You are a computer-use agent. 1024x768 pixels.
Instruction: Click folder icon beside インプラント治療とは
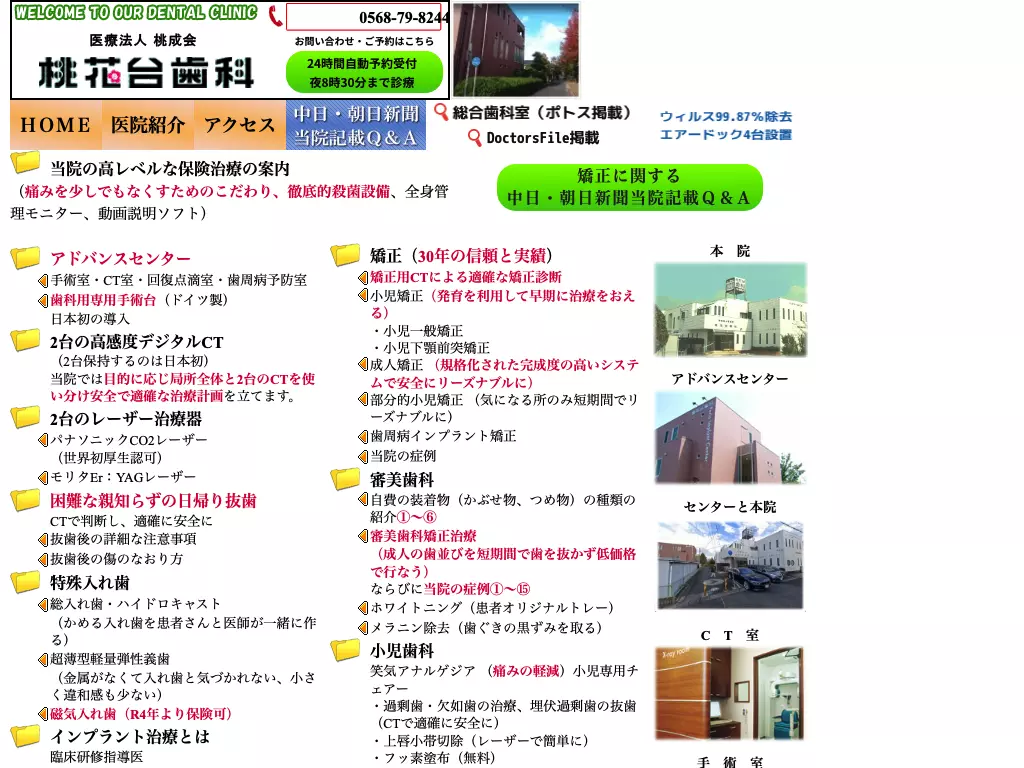[25, 735]
